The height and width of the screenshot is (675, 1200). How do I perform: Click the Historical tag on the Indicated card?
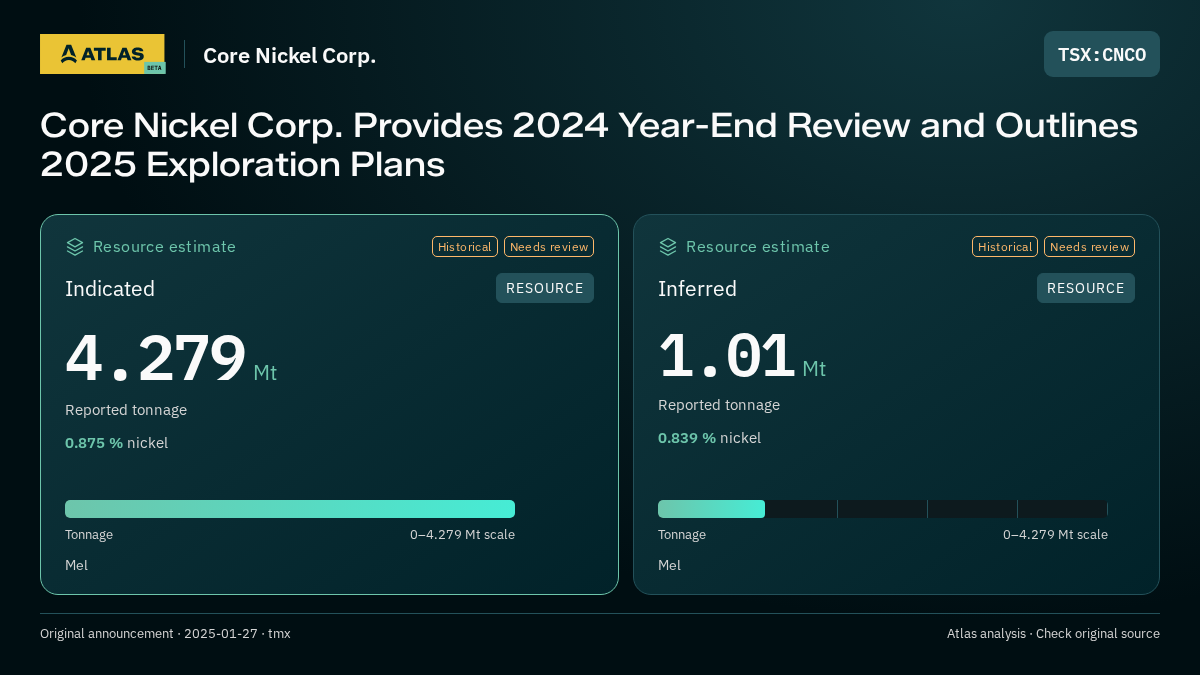point(465,247)
